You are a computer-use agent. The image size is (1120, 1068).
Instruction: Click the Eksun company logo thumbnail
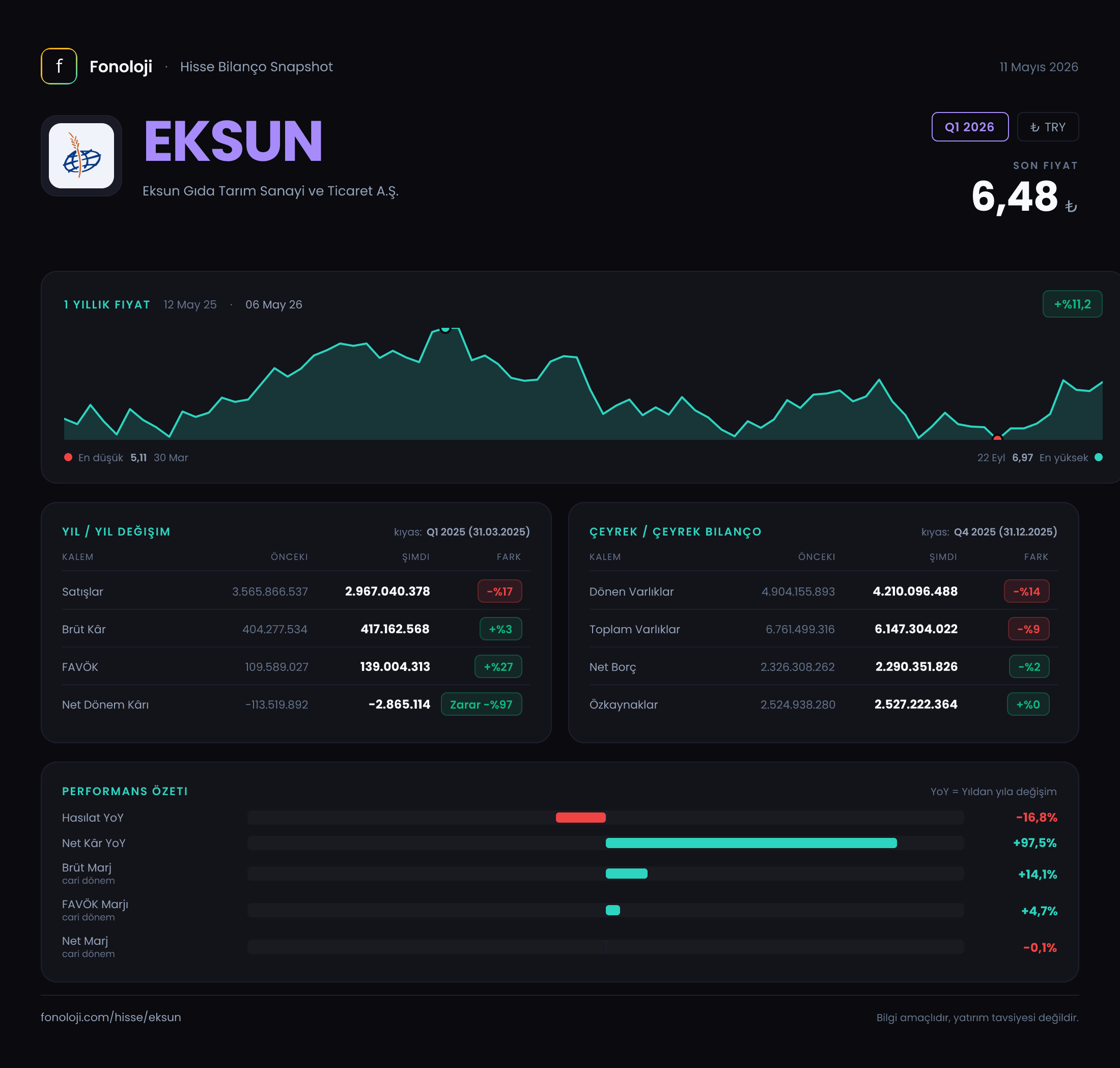pyautogui.click(x=81, y=155)
